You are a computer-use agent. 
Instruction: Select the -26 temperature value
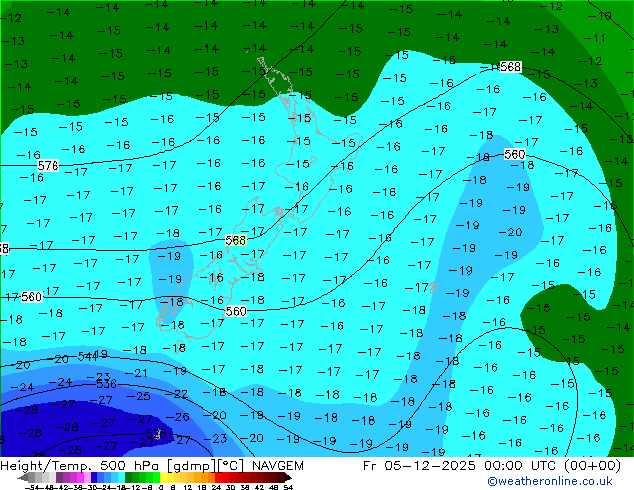click(178, 416)
